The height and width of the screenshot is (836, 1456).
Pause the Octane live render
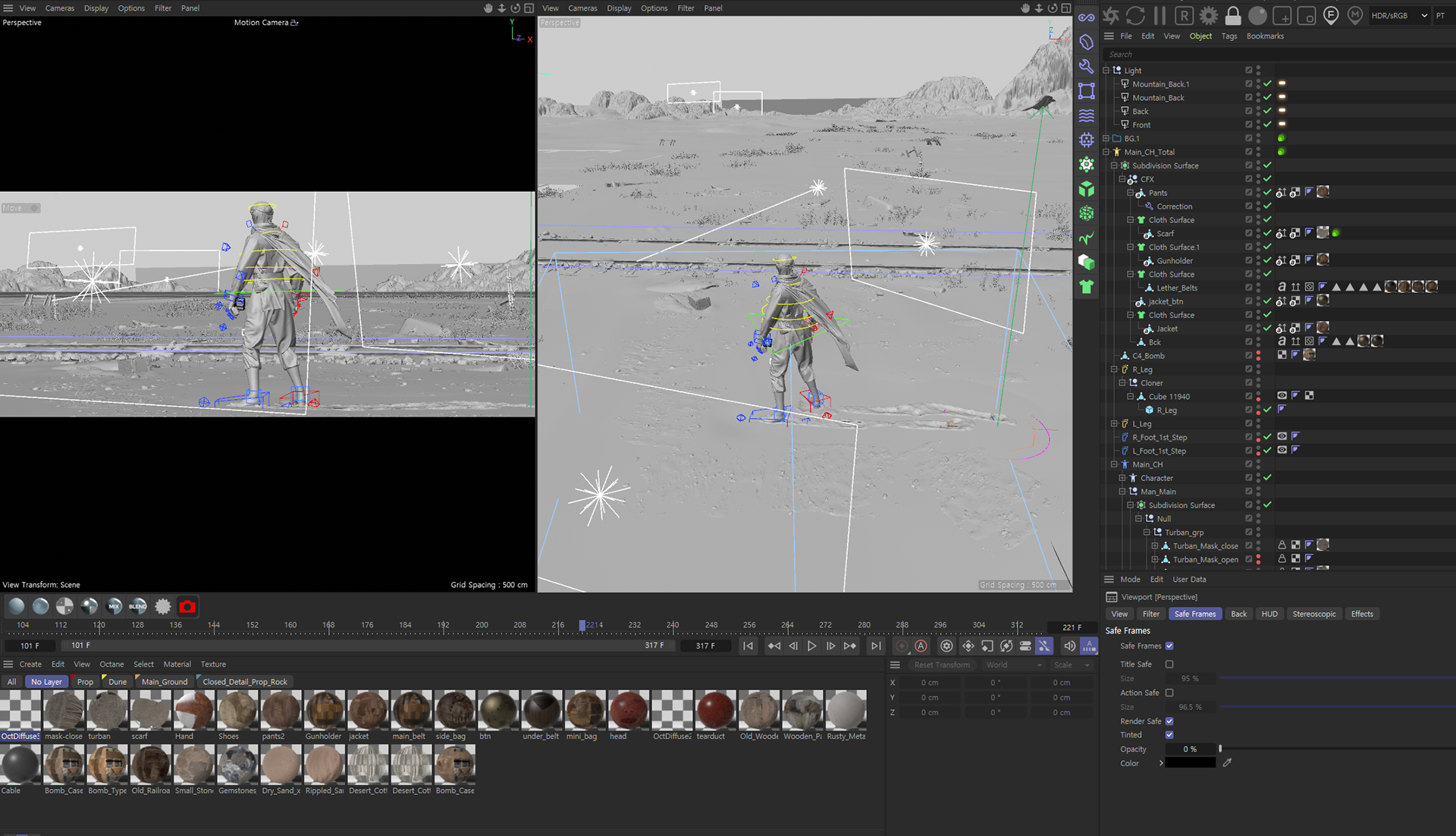1159,15
